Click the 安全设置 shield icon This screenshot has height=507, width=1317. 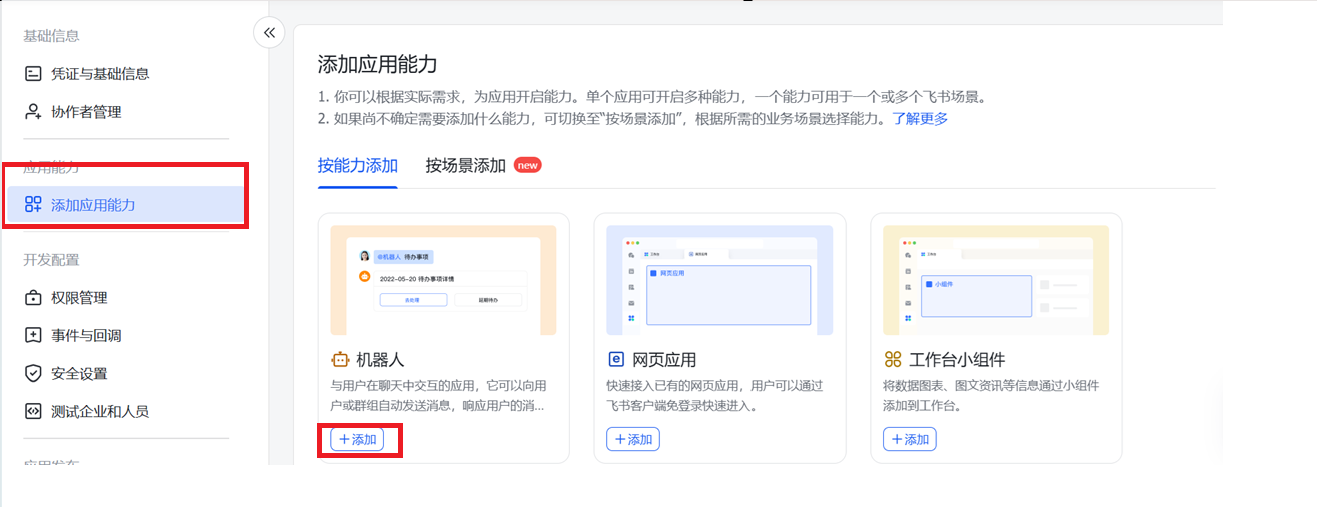tap(33, 374)
